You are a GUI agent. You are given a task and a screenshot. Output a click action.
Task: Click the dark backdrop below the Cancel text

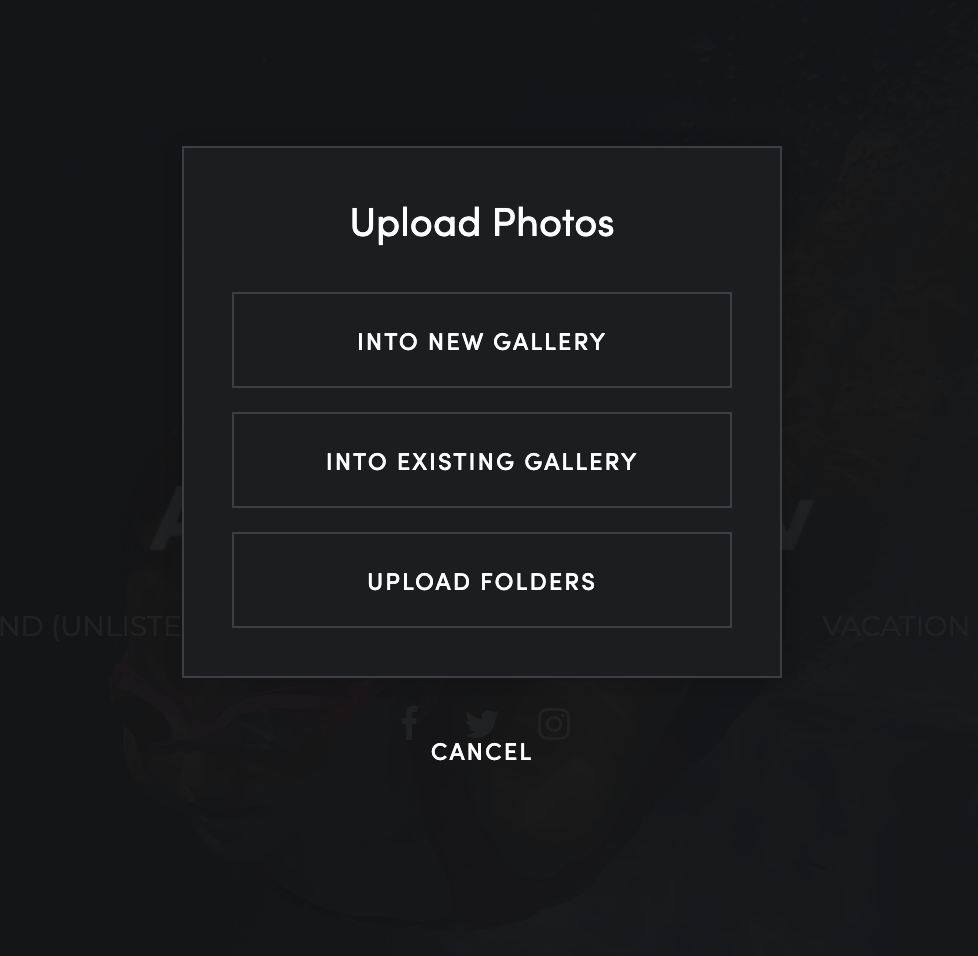pyautogui.click(x=482, y=861)
